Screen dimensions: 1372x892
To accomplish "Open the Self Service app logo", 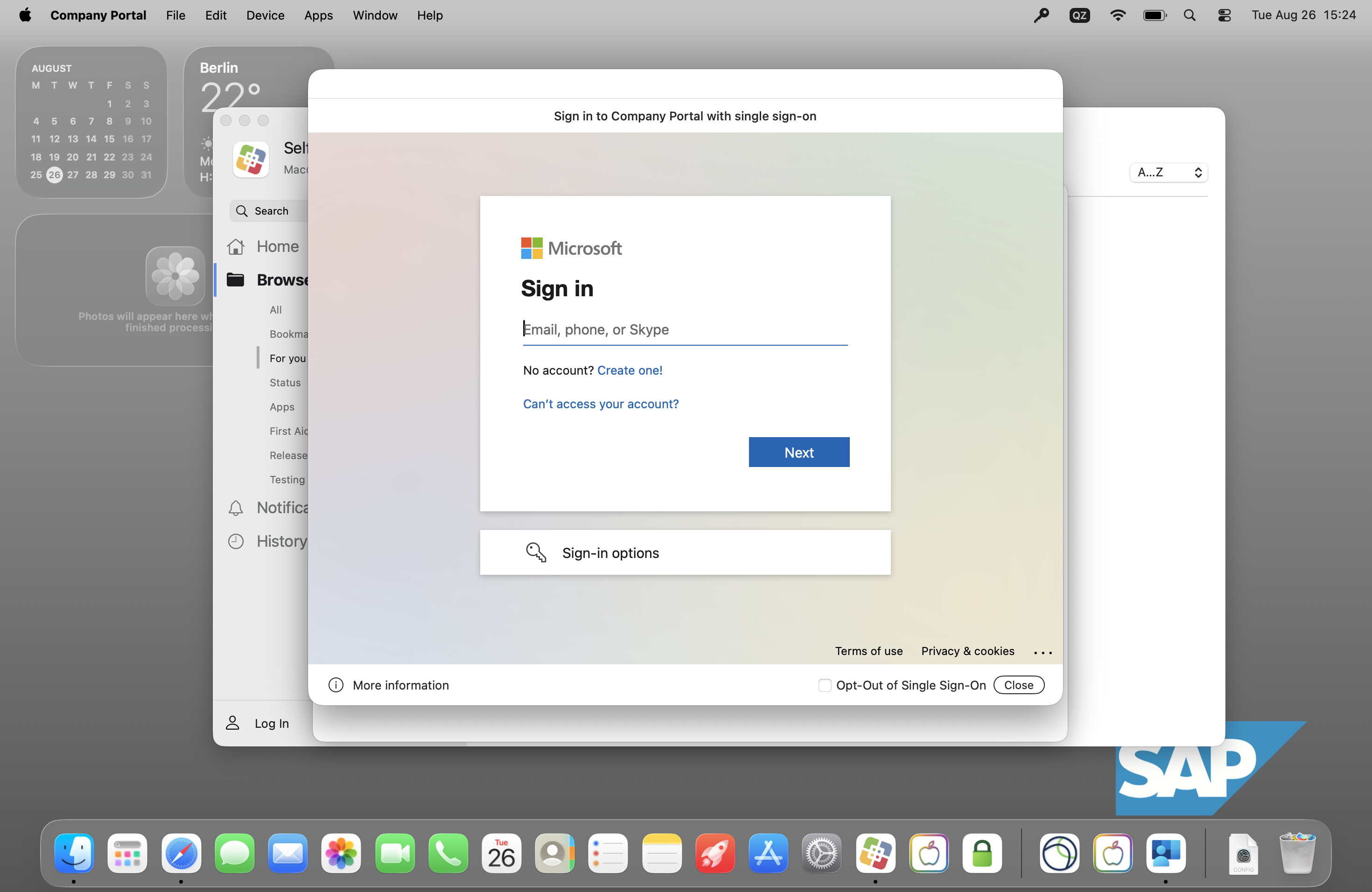I will point(251,159).
